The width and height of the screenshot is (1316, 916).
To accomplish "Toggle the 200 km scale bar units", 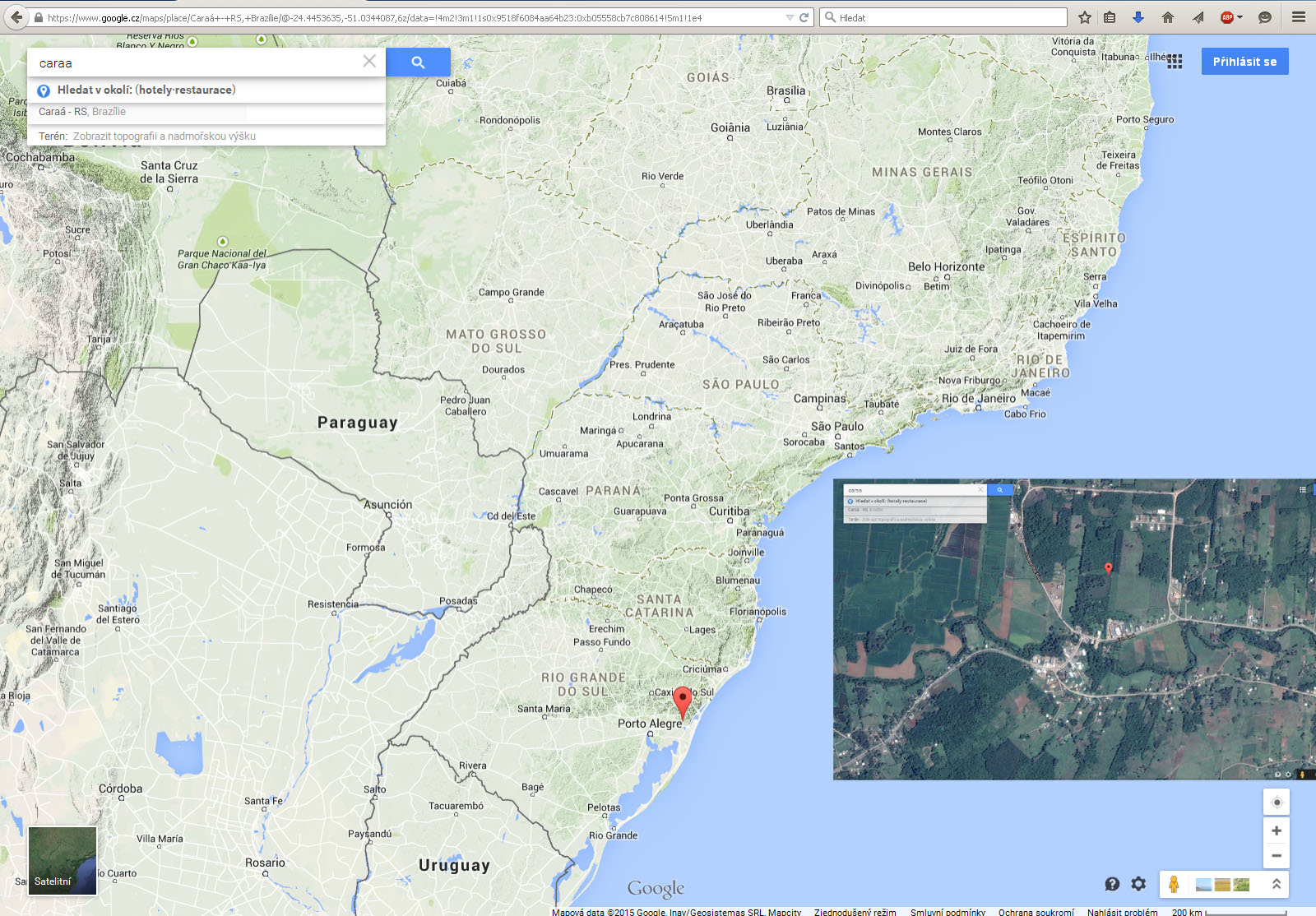I will [x=1229, y=912].
